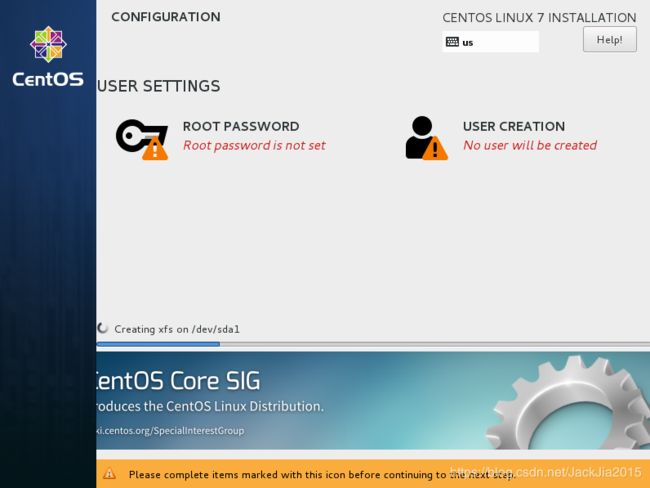Click 'CENTOS LINUX 7 INSTALLATION' title
Viewport: 650px width, 488px height.
click(x=539, y=18)
